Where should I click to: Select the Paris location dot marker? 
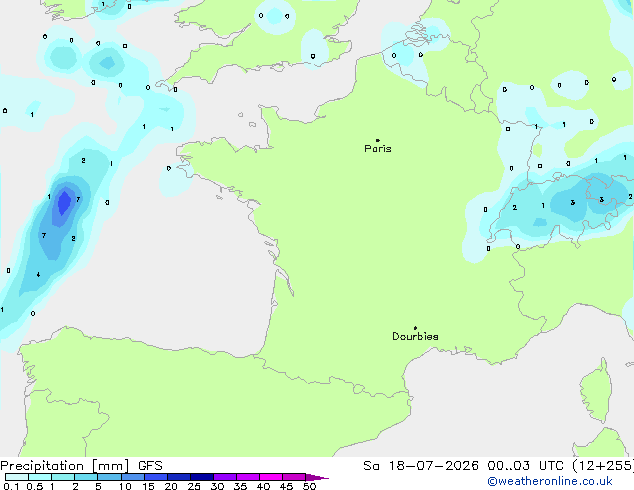378,140
